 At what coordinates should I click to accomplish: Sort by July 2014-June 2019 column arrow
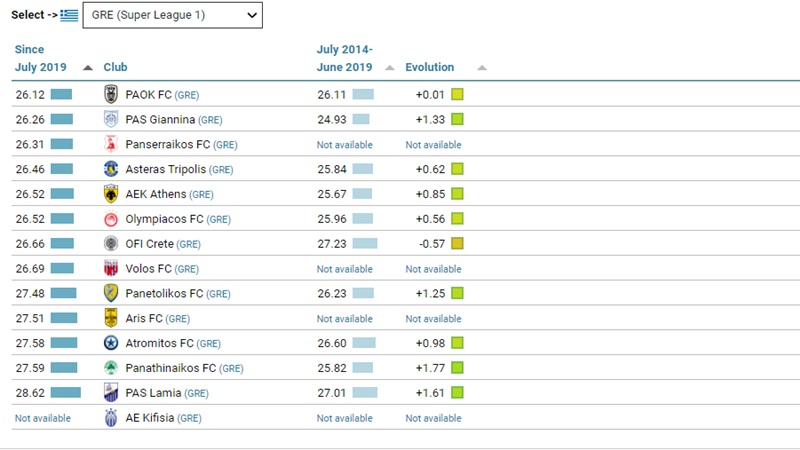click(x=391, y=68)
